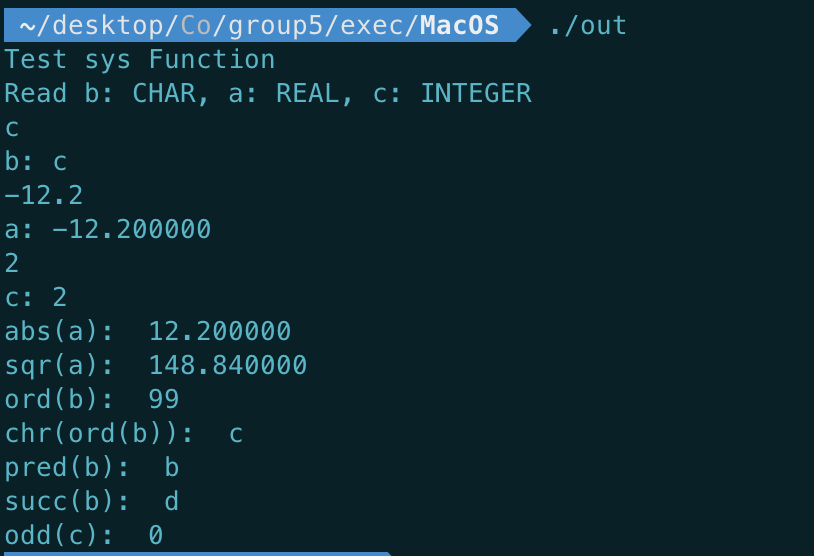
Task: Click the a: -12.200000 output line
Action: pos(107,229)
